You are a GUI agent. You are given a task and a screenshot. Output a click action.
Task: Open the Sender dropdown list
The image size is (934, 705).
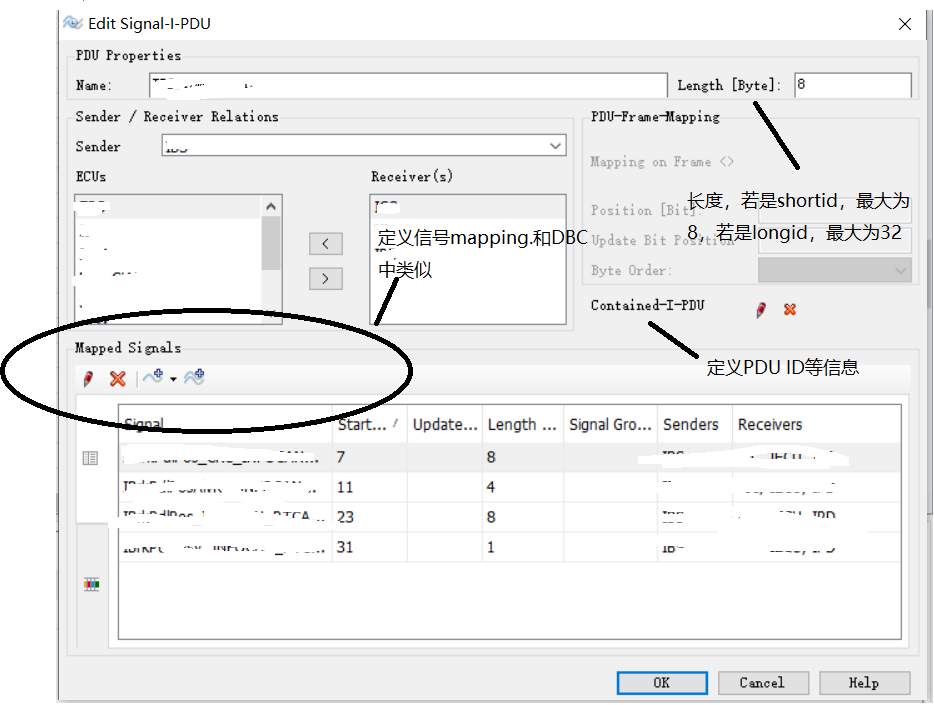click(x=555, y=146)
